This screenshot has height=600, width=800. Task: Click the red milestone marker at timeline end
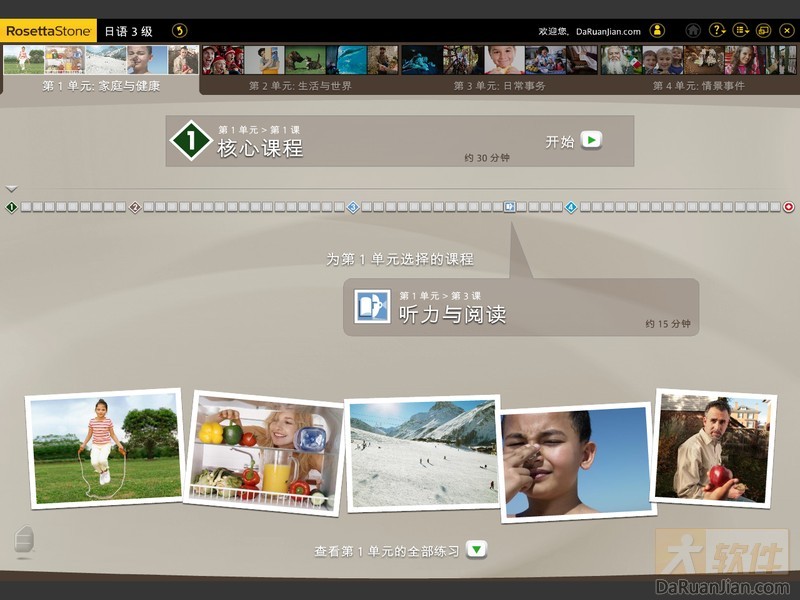[789, 207]
